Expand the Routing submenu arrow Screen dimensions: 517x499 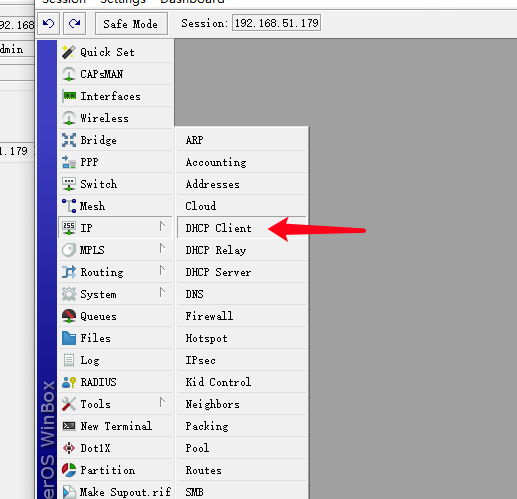click(162, 270)
